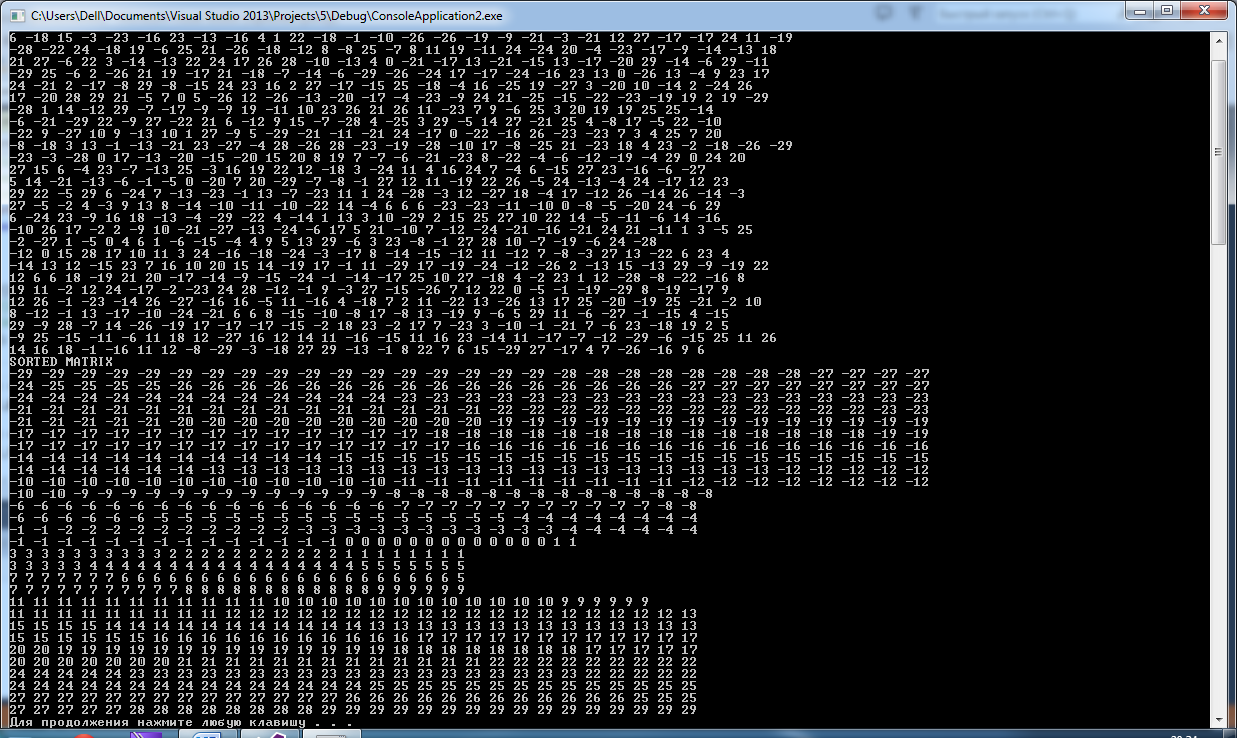Click the sorted row containing zeros
The image size is (1237, 738).
(293, 542)
